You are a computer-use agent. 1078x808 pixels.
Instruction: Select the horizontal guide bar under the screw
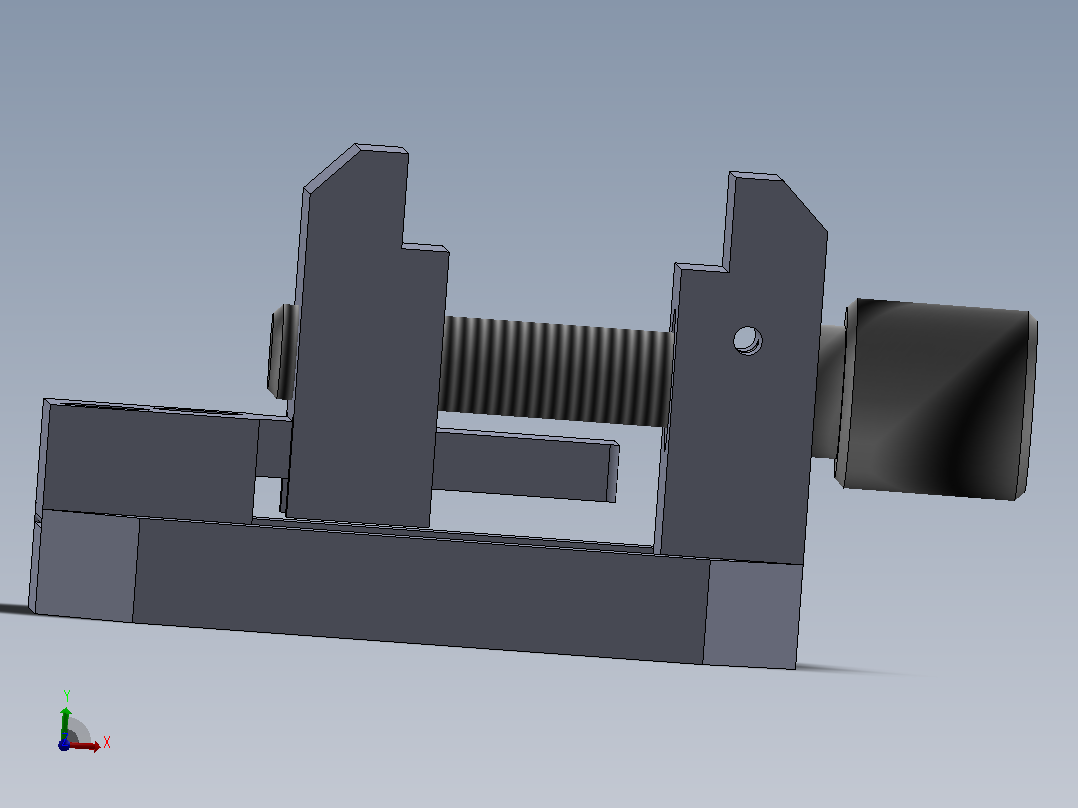pos(526,466)
